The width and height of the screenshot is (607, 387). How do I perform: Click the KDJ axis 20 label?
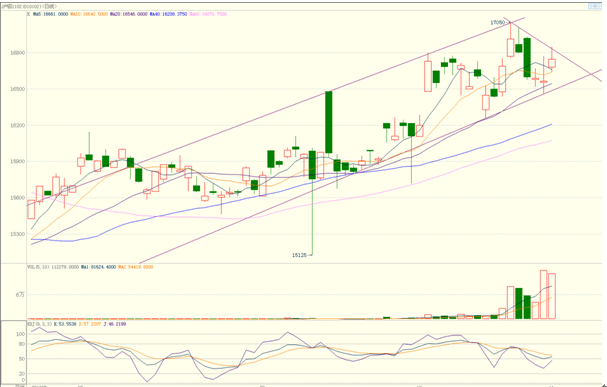pos(22,374)
